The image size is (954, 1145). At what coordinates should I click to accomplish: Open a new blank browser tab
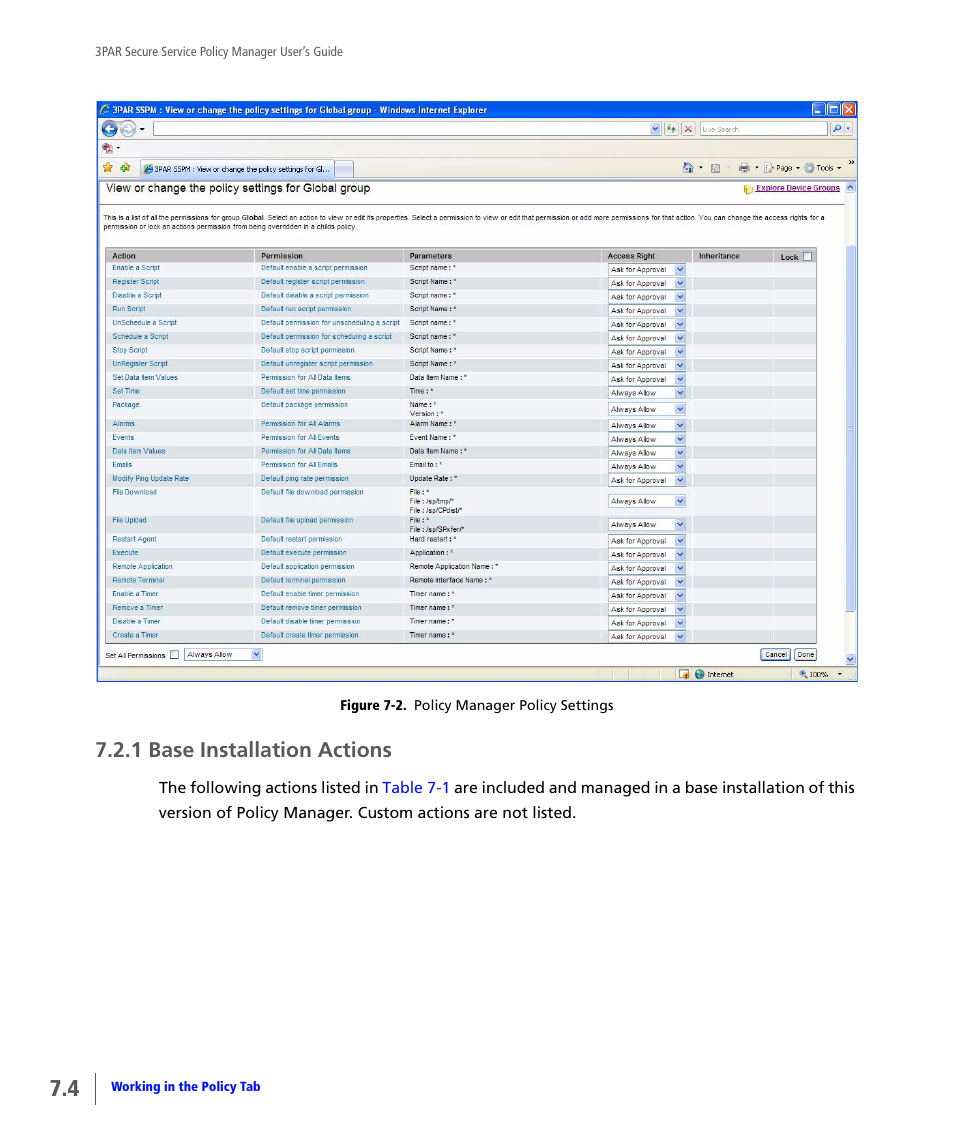point(344,169)
